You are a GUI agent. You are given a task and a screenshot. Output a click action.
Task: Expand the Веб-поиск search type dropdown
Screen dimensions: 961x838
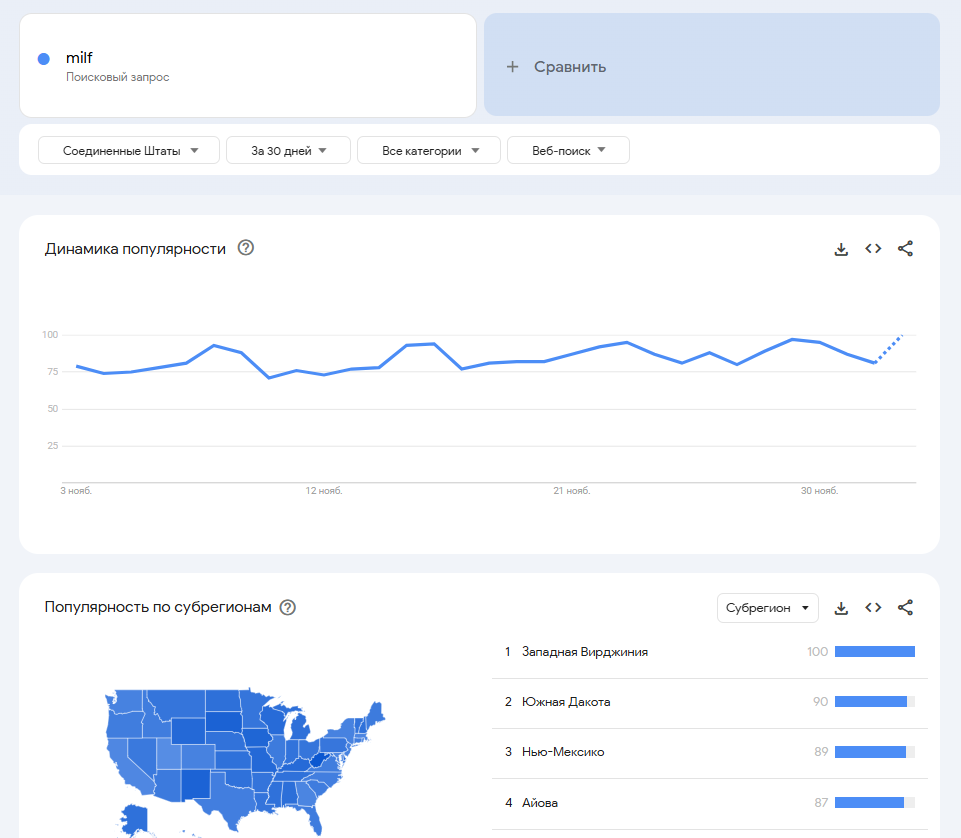pos(568,151)
